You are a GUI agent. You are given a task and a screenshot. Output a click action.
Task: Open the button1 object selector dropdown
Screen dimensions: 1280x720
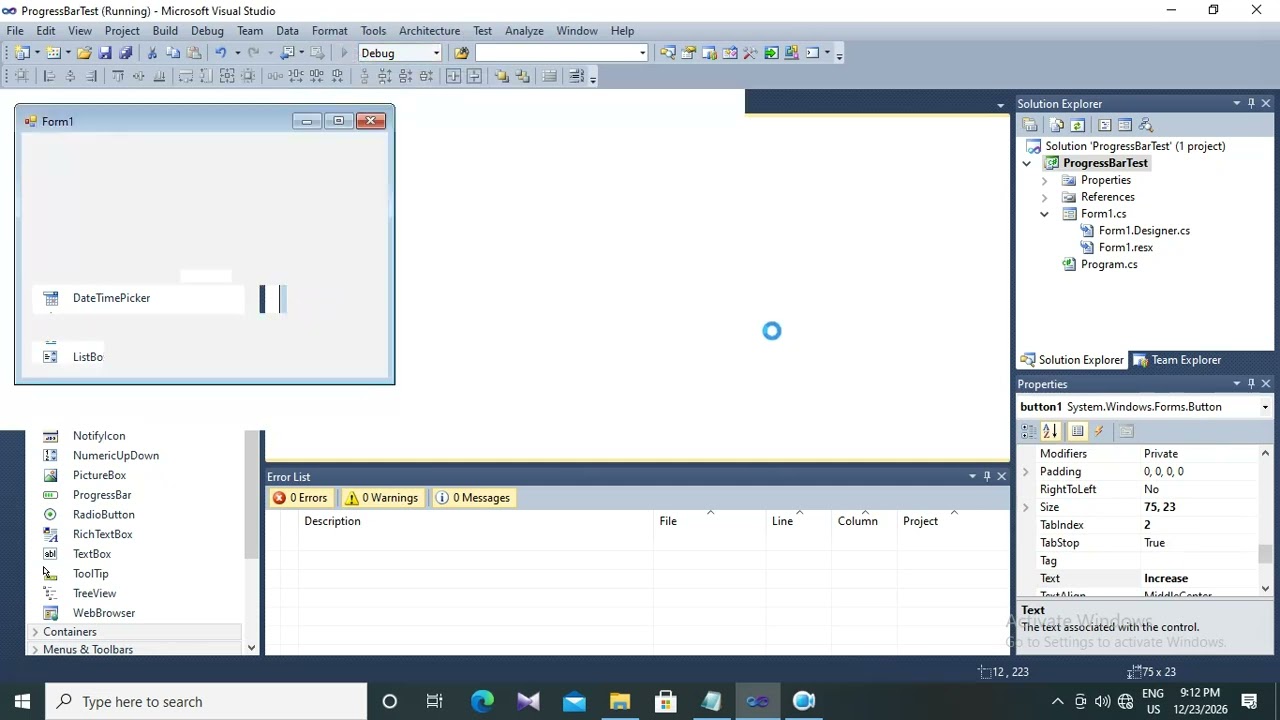pos(1265,407)
